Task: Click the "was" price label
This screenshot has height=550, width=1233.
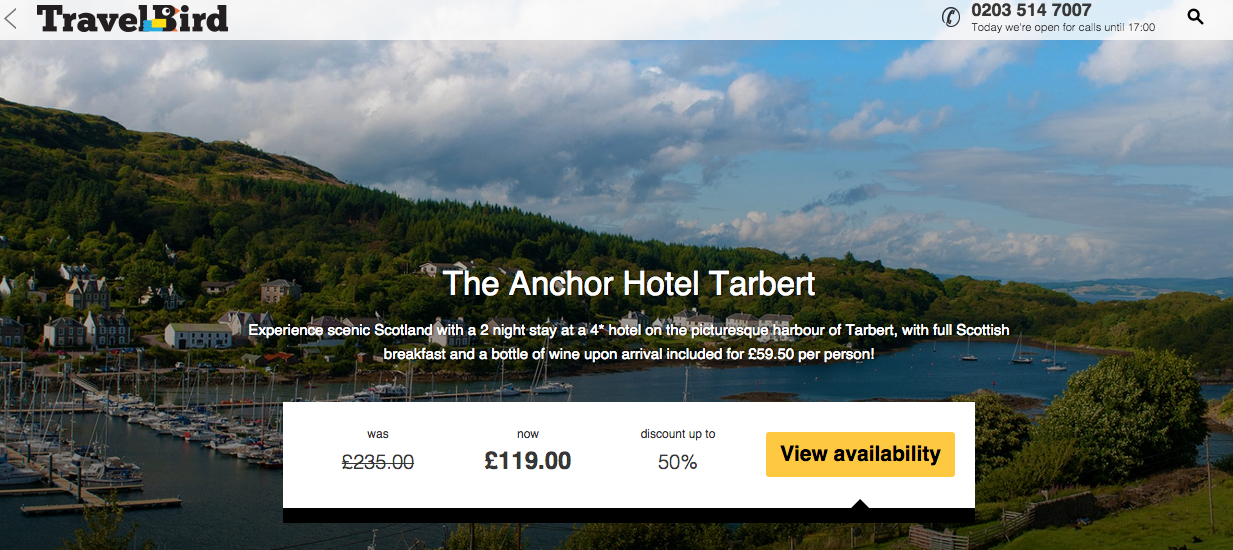Action: [x=378, y=434]
